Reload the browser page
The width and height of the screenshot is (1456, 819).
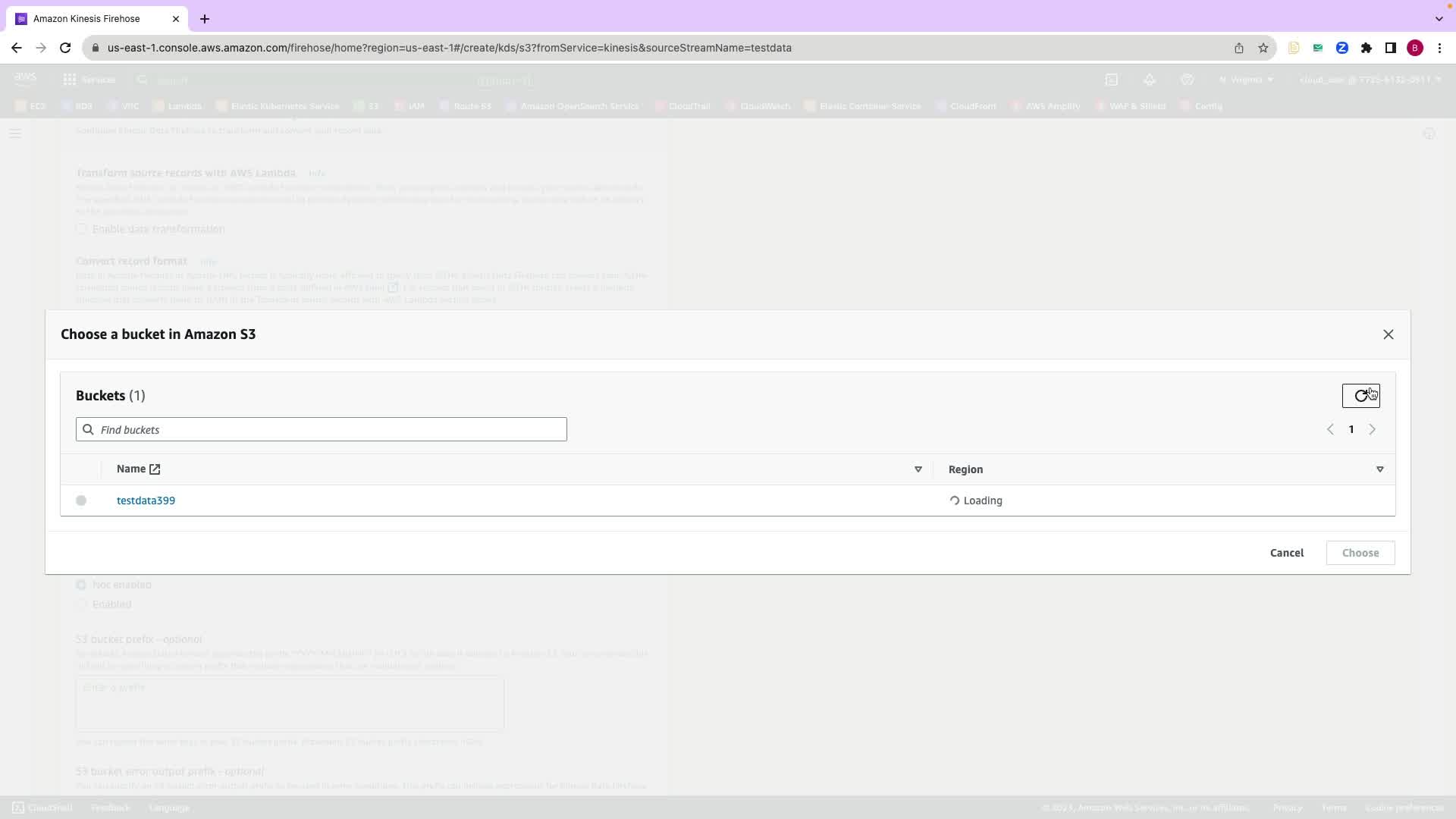(x=65, y=48)
